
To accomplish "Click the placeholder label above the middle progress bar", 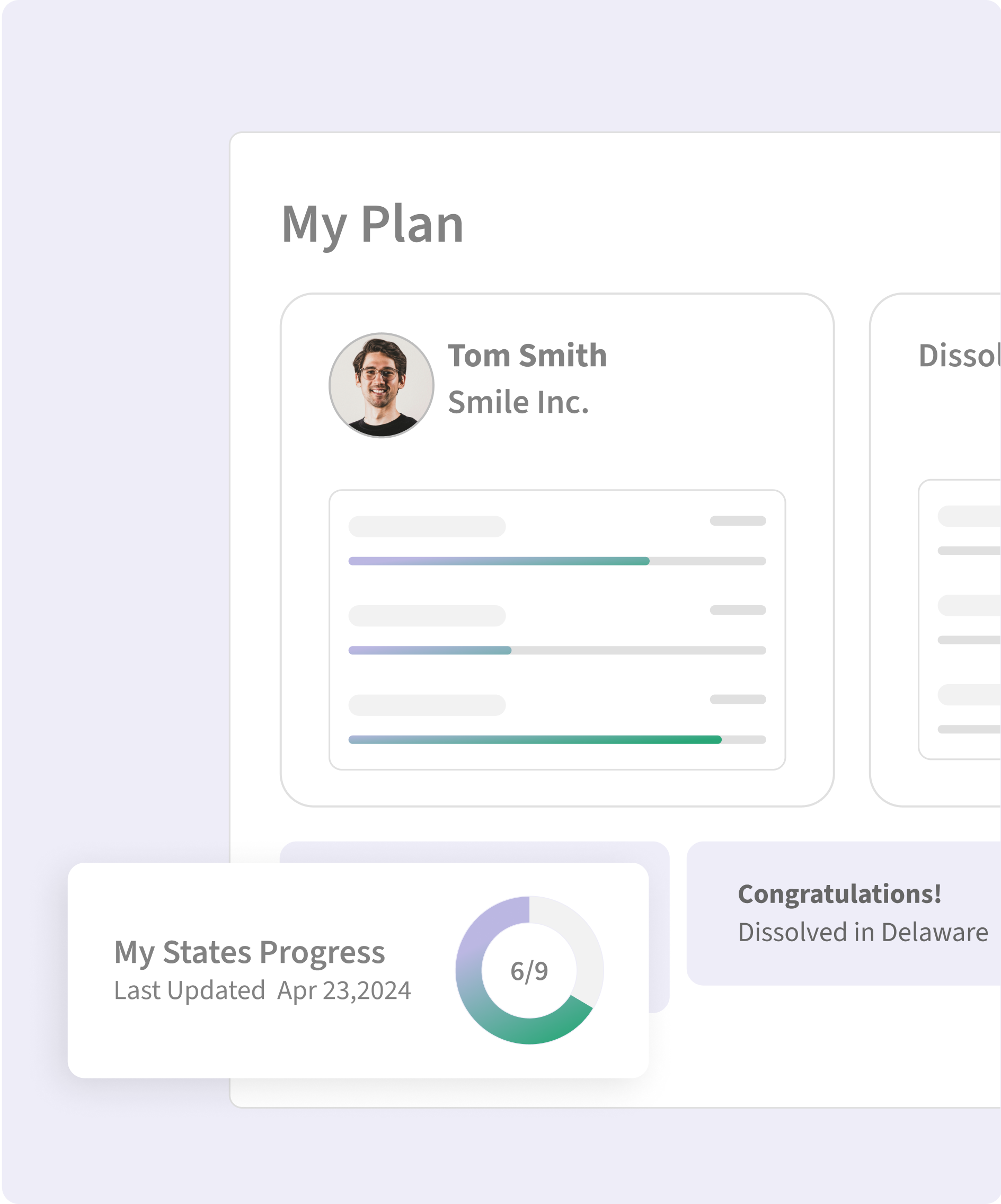I will (x=427, y=616).
